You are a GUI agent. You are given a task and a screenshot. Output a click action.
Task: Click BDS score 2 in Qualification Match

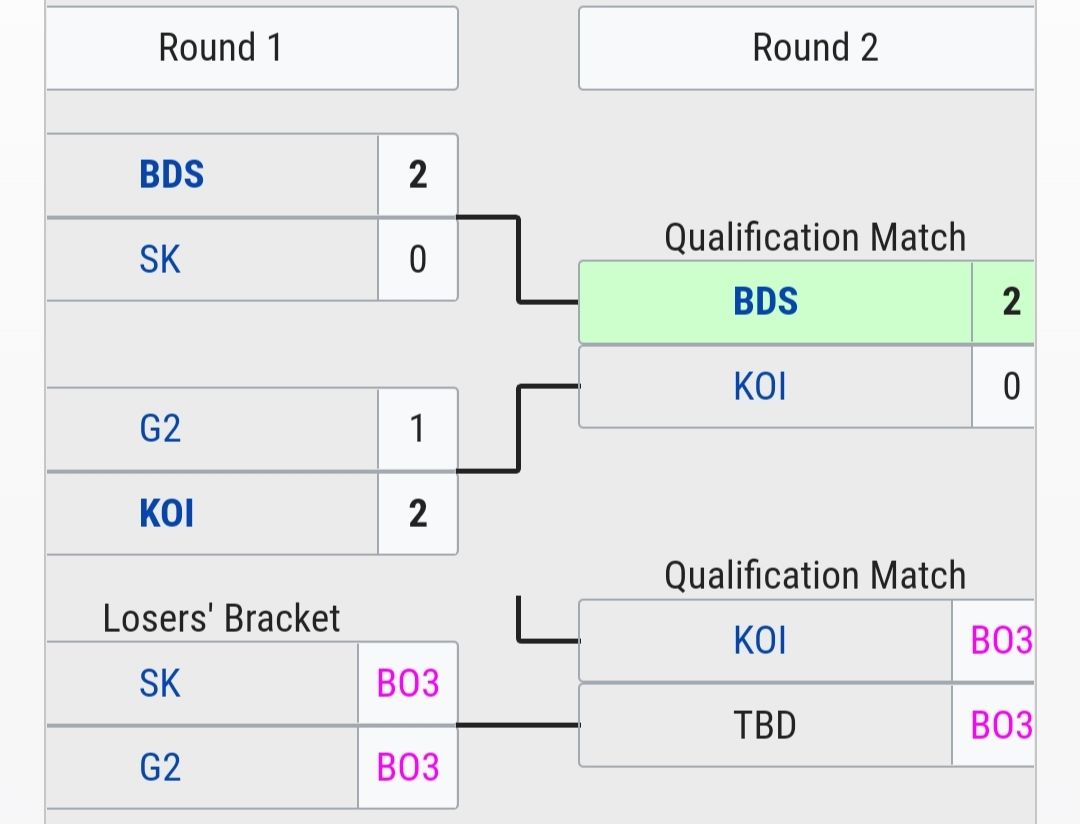pos(1010,302)
